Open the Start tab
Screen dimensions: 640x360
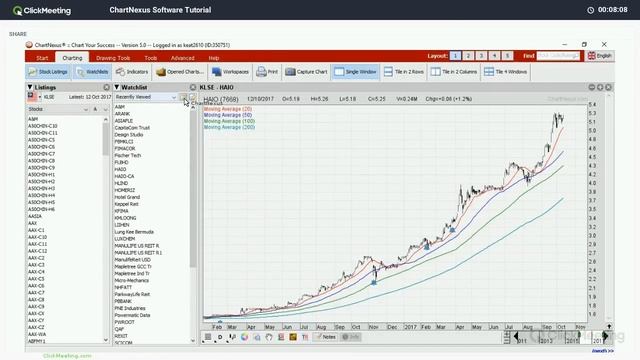[x=42, y=58]
